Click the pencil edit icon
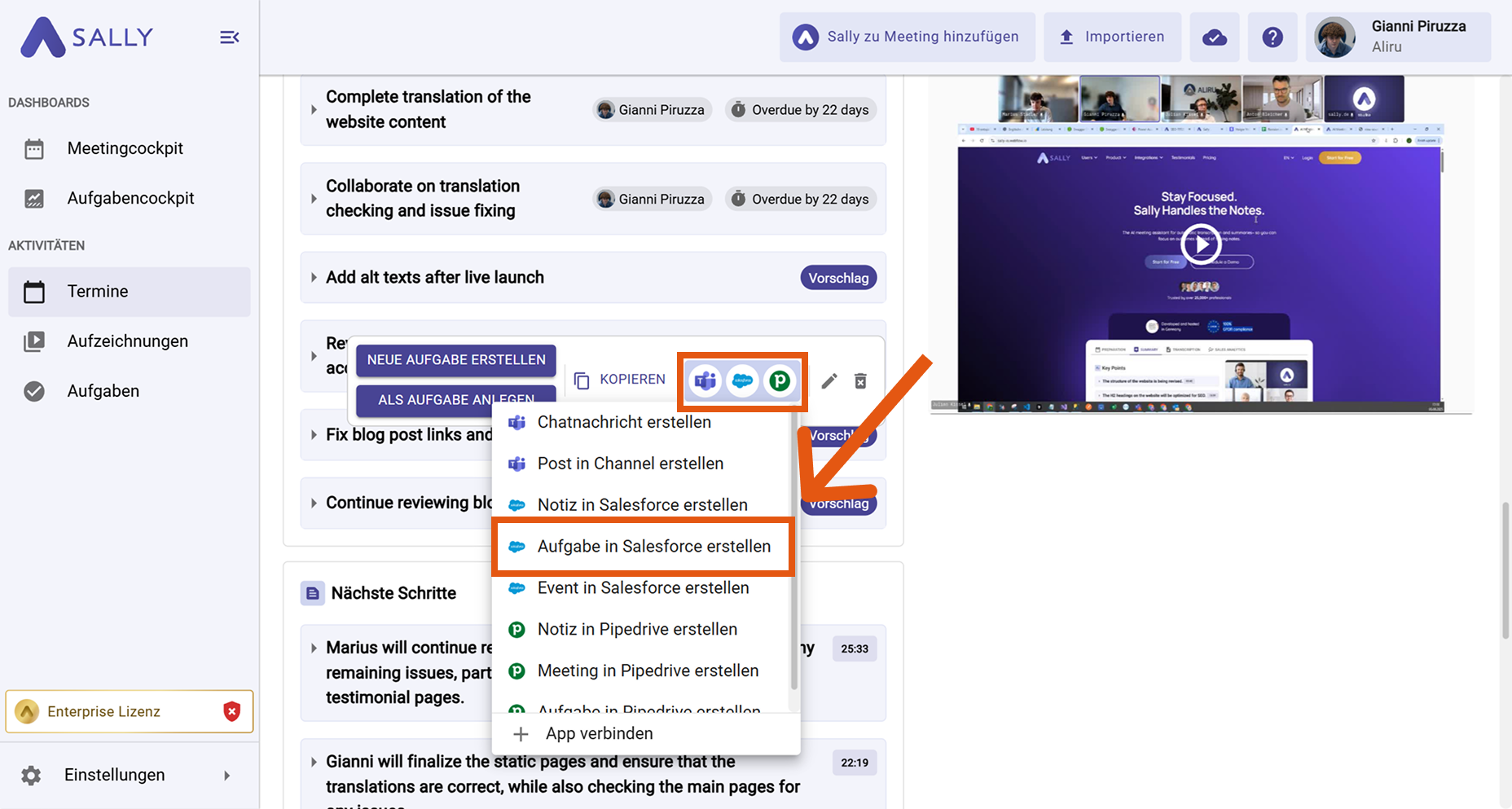 [x=829, y=380]
